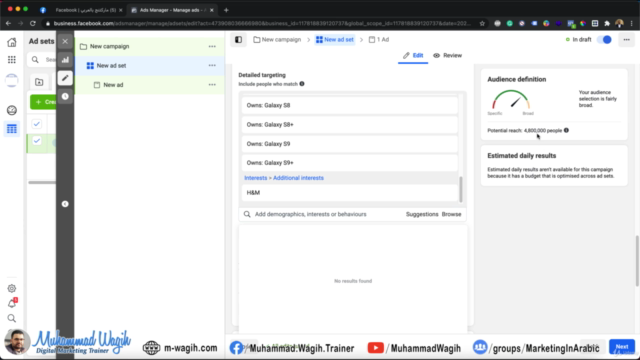
Task: Open the all tools grid menu
Action: coord(12,60)
